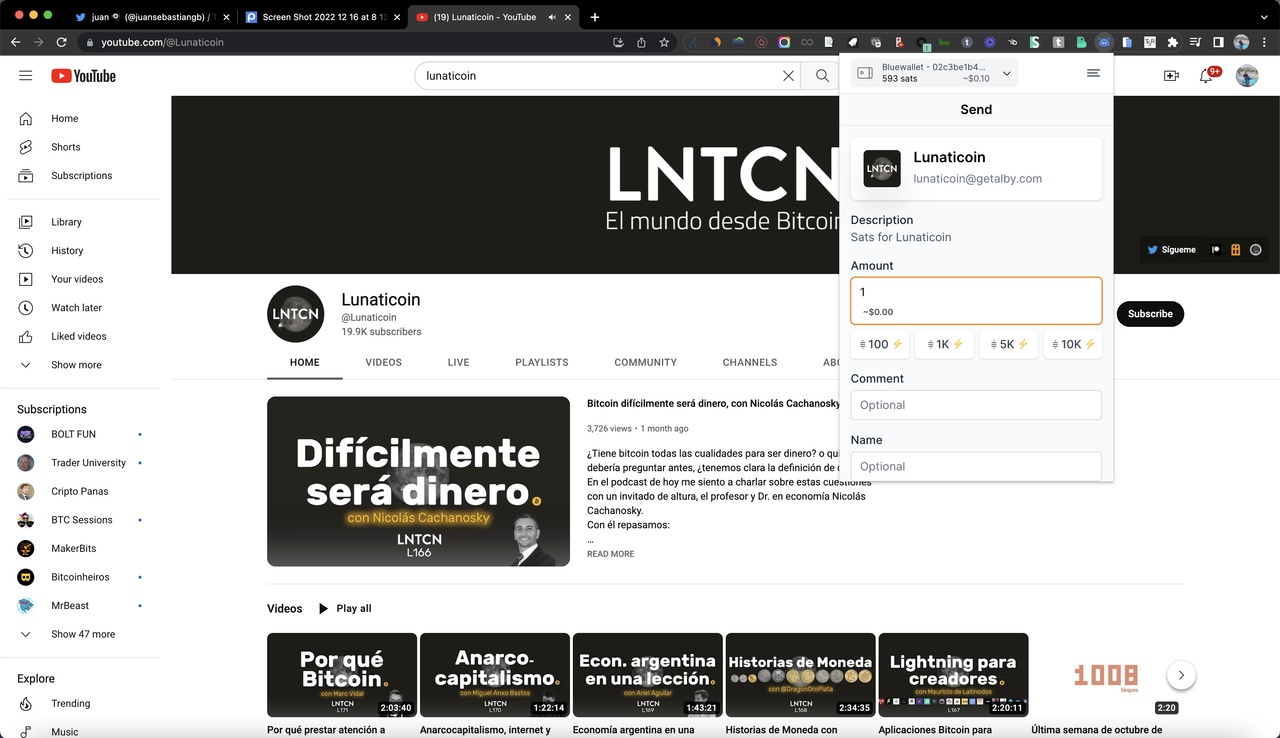Open BTC Sessions subscription channel
Viewport: 1280px width, 738px height.
80,520
